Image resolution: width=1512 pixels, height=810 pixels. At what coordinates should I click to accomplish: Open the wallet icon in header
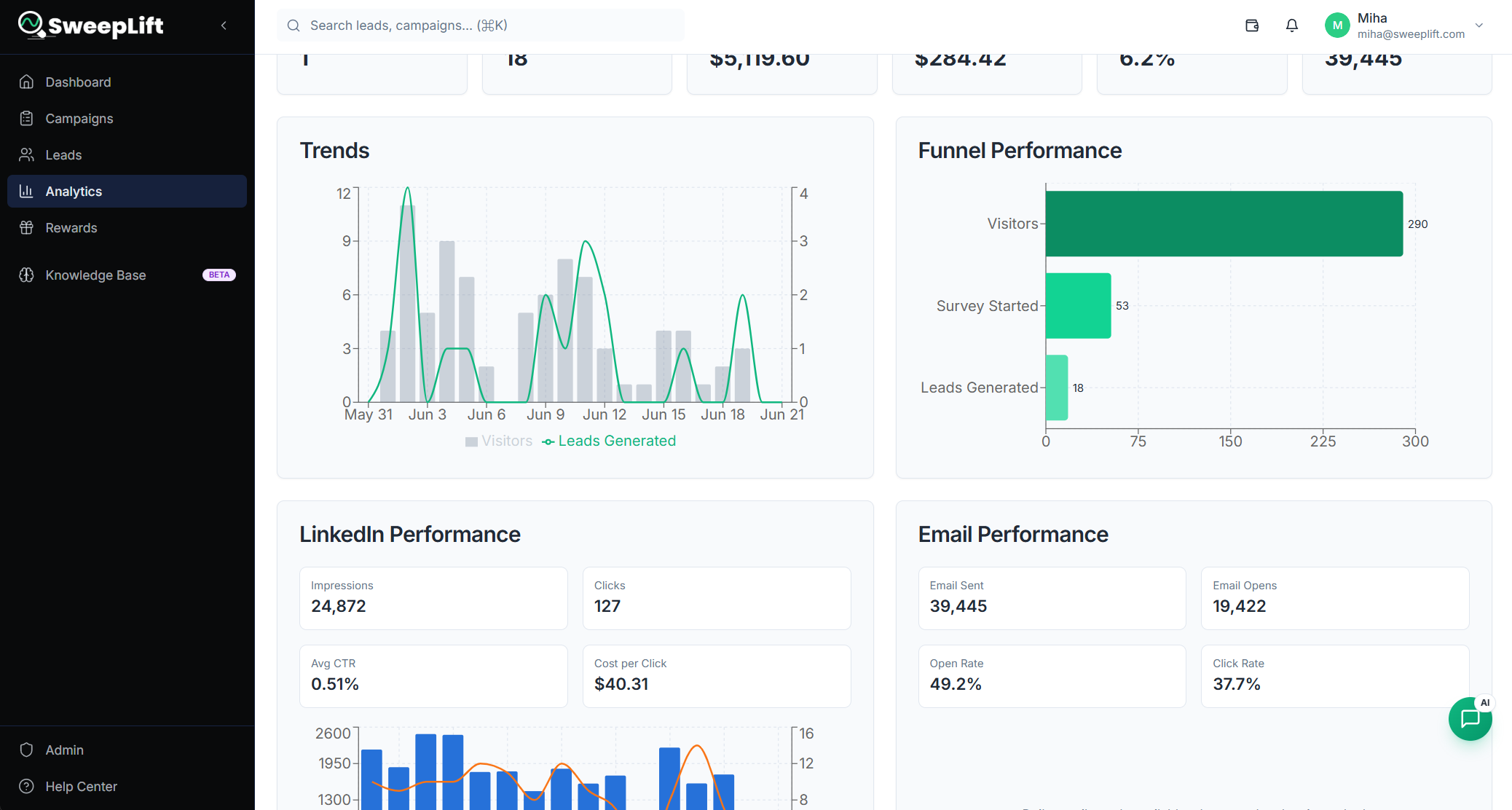[x=1252, y=25]
